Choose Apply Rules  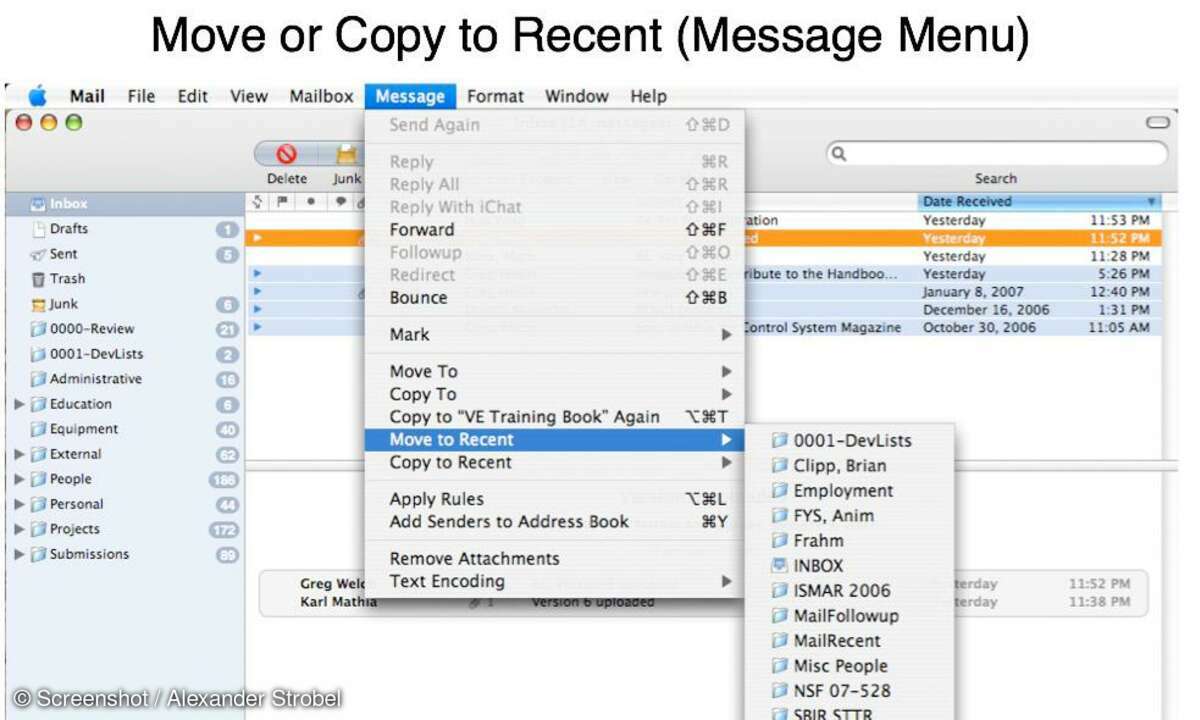(x=554, y=499)
